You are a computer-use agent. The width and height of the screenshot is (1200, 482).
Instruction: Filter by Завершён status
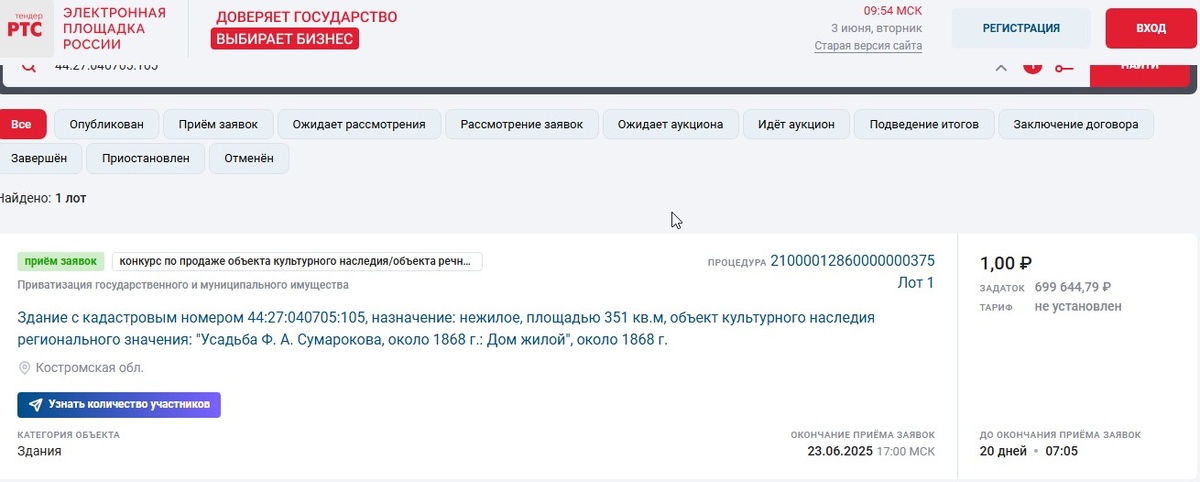click(39, 158)
